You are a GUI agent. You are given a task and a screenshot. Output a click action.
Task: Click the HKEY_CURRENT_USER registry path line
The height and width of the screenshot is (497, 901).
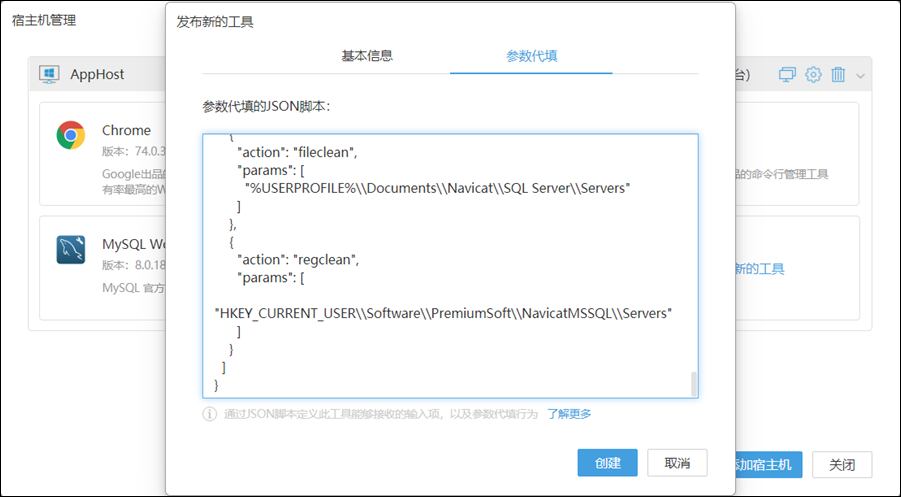(x=443, y=313)
